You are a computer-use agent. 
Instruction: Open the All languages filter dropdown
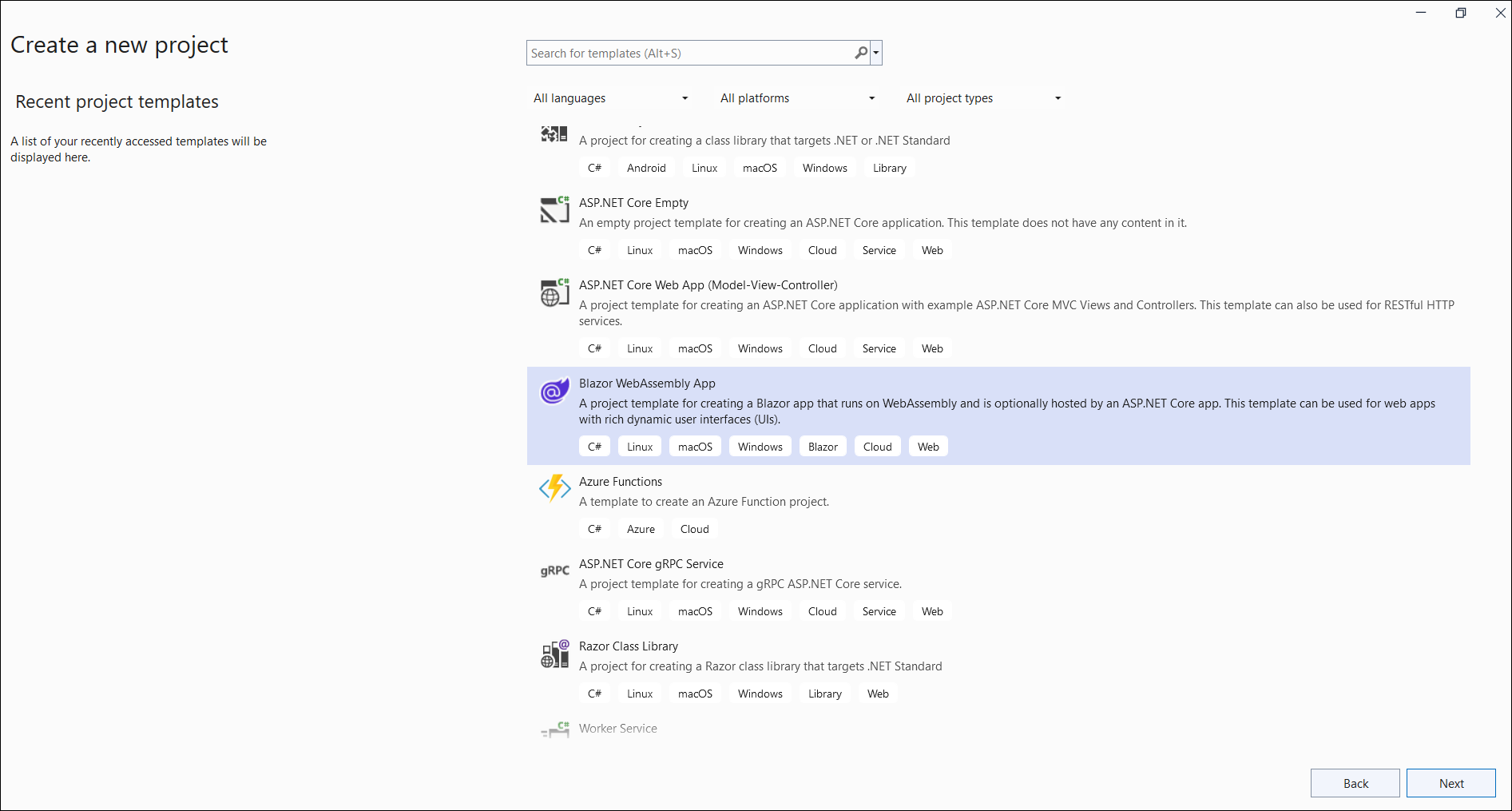pyautogui.click(x=610, y=98)
